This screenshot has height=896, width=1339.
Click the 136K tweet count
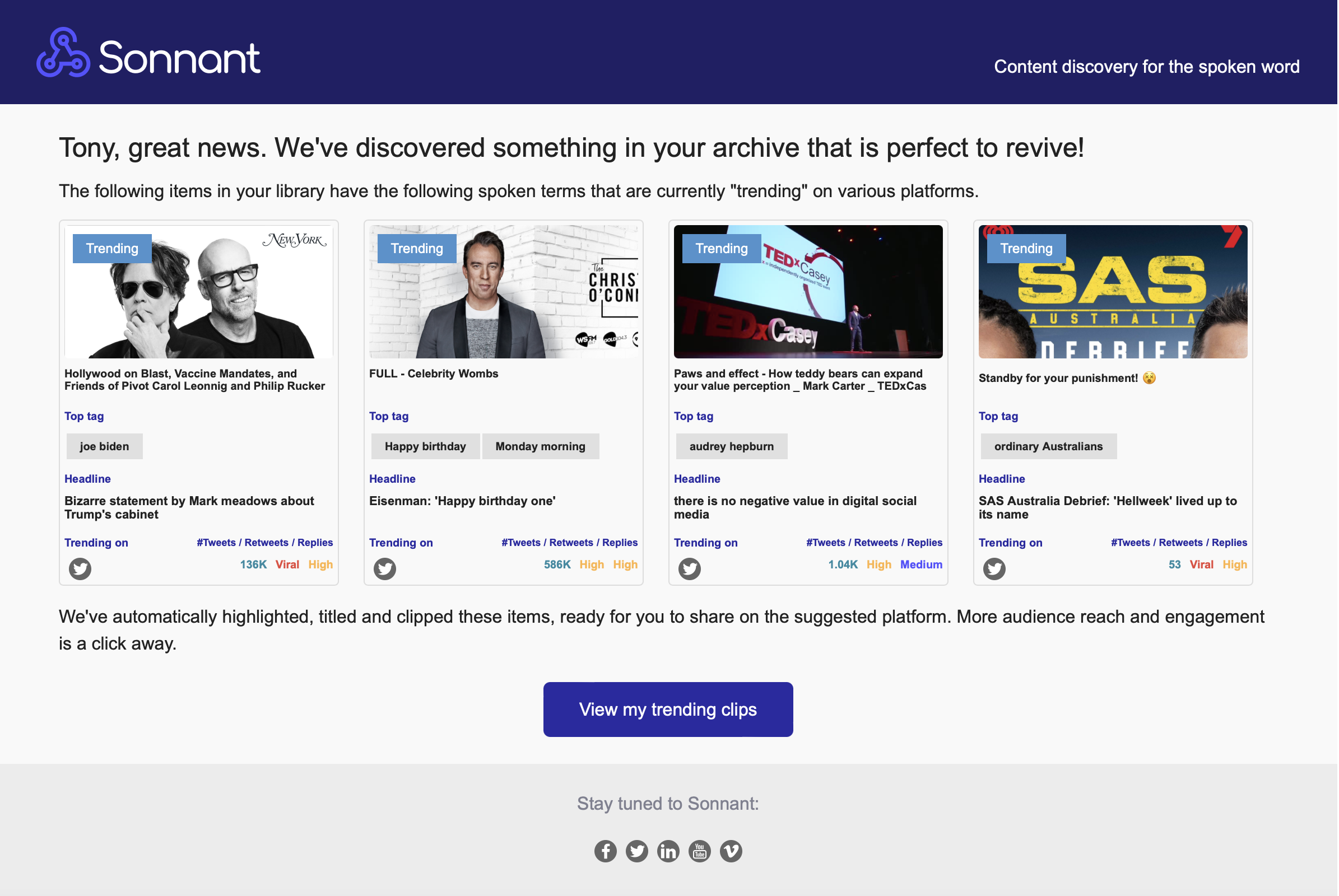click(254, 565)
